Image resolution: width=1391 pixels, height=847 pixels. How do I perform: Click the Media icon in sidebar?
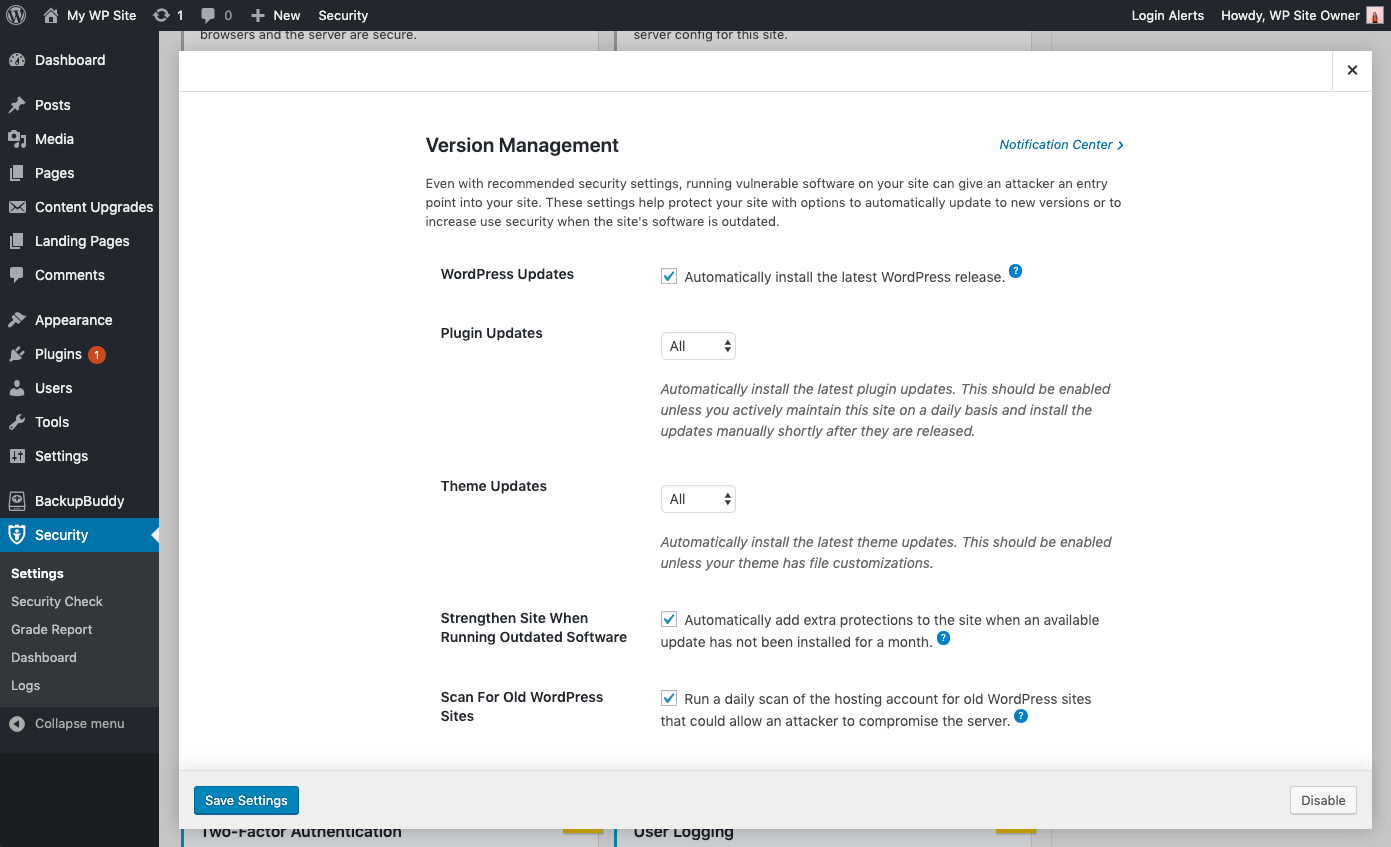(x=17, y=139)
